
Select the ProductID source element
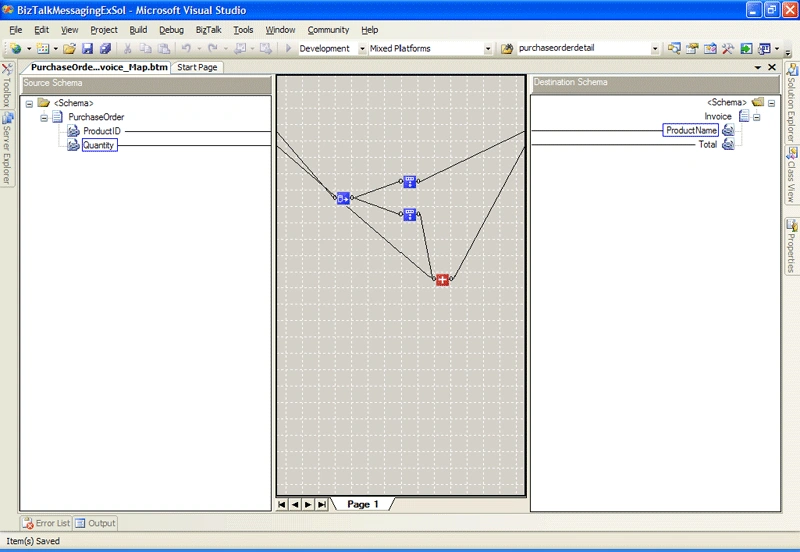click(x=102, y=131)
